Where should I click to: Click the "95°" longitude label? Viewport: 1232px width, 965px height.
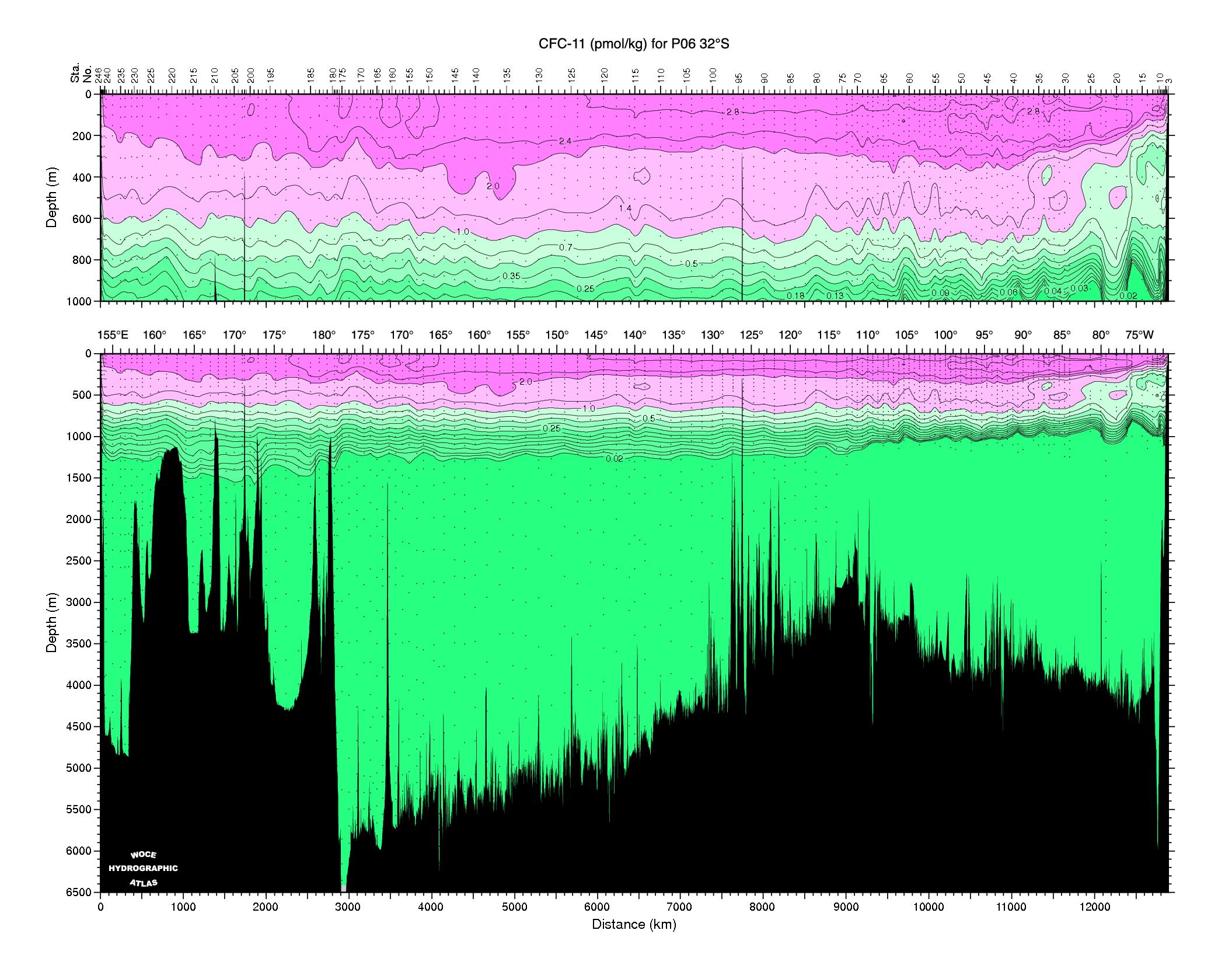(984, 335)
